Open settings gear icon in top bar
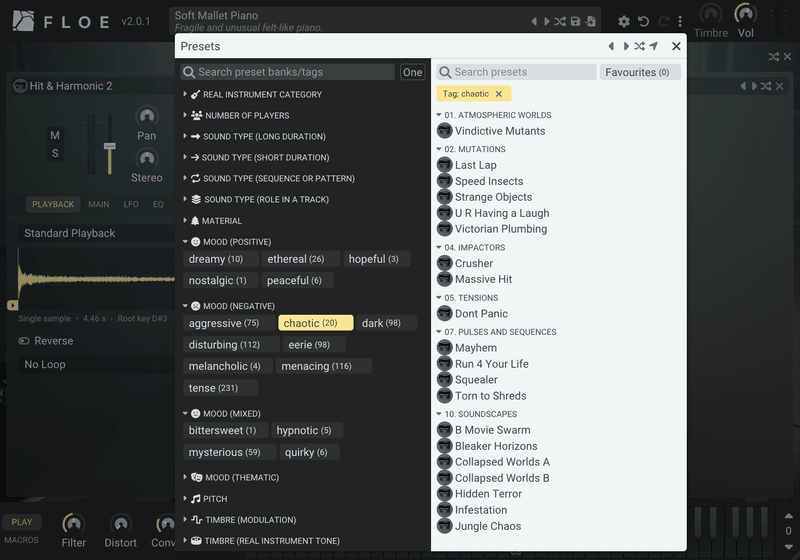This screenshot has width=800, height=560. point(623,21)
